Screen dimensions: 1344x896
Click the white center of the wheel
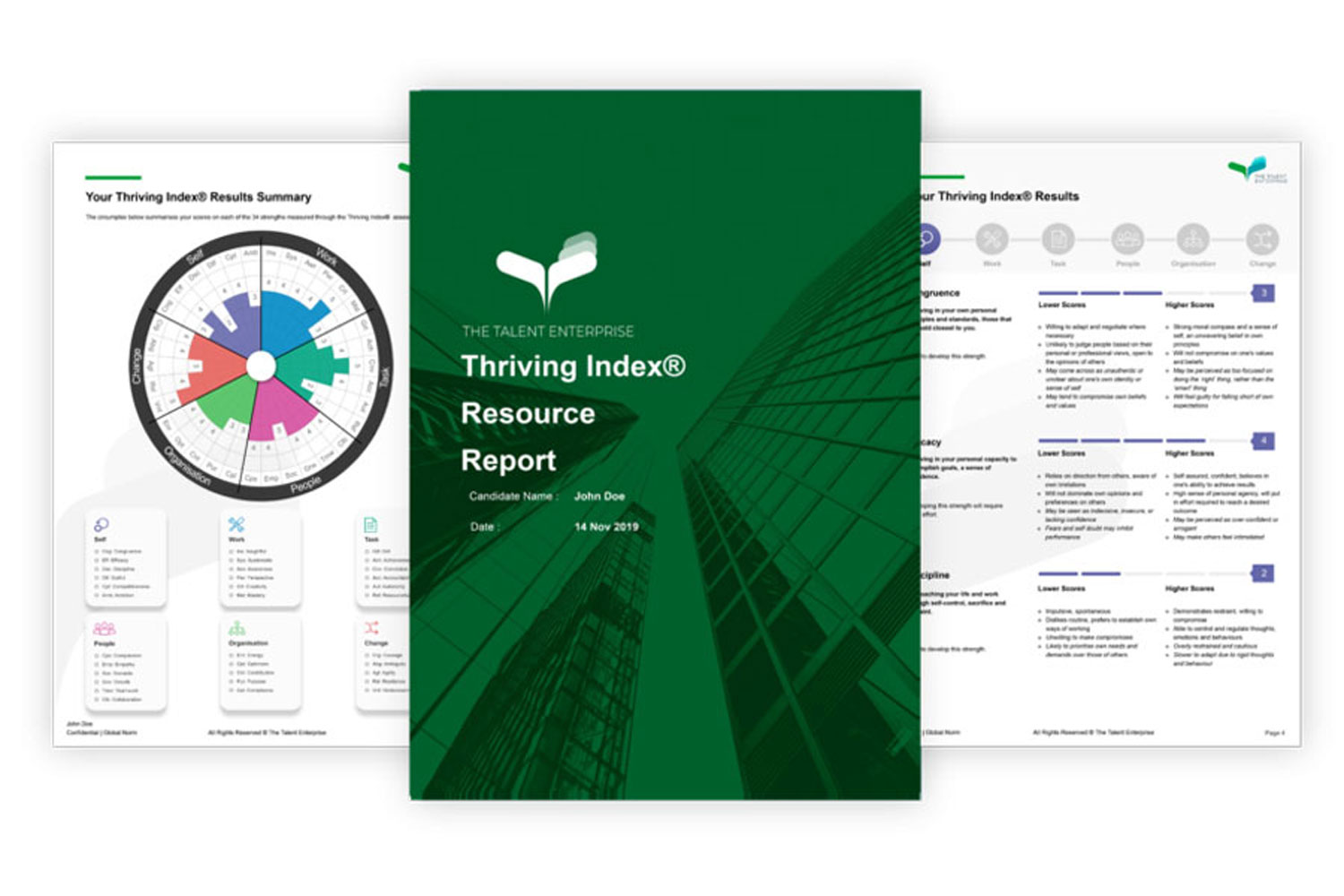261,366
